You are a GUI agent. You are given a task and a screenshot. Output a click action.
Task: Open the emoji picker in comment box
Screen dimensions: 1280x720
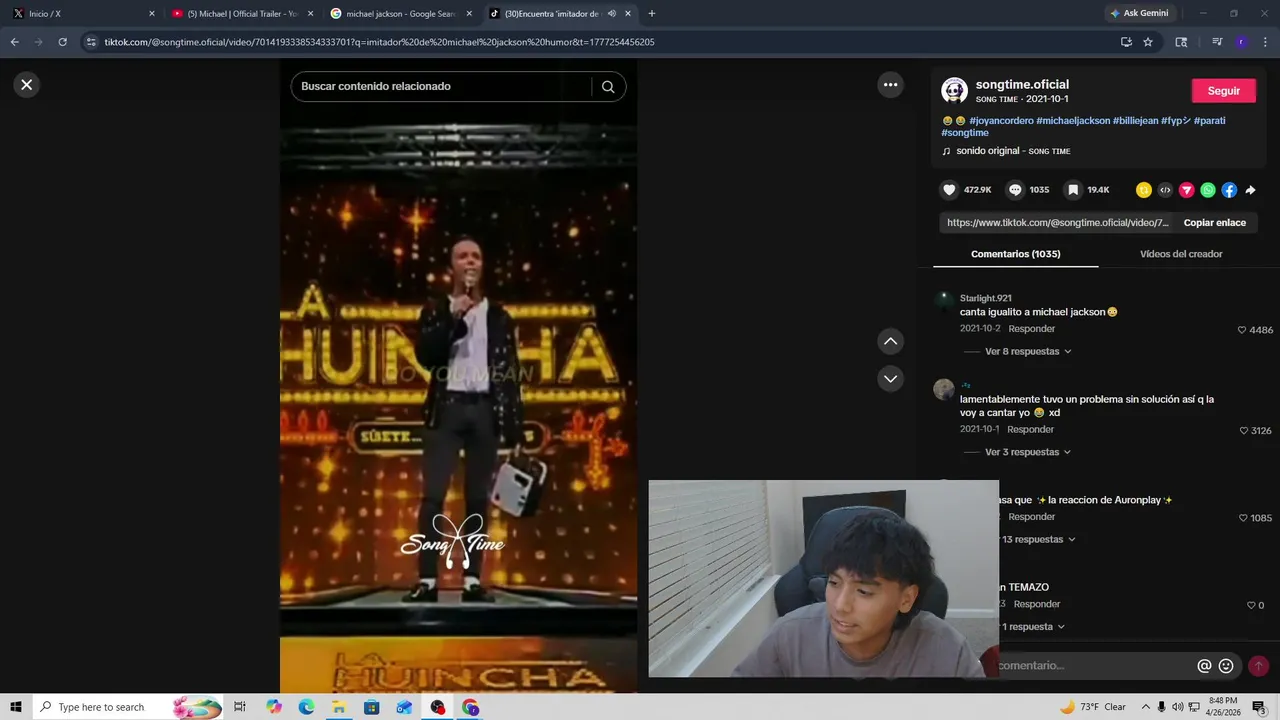coord(1226,666)
